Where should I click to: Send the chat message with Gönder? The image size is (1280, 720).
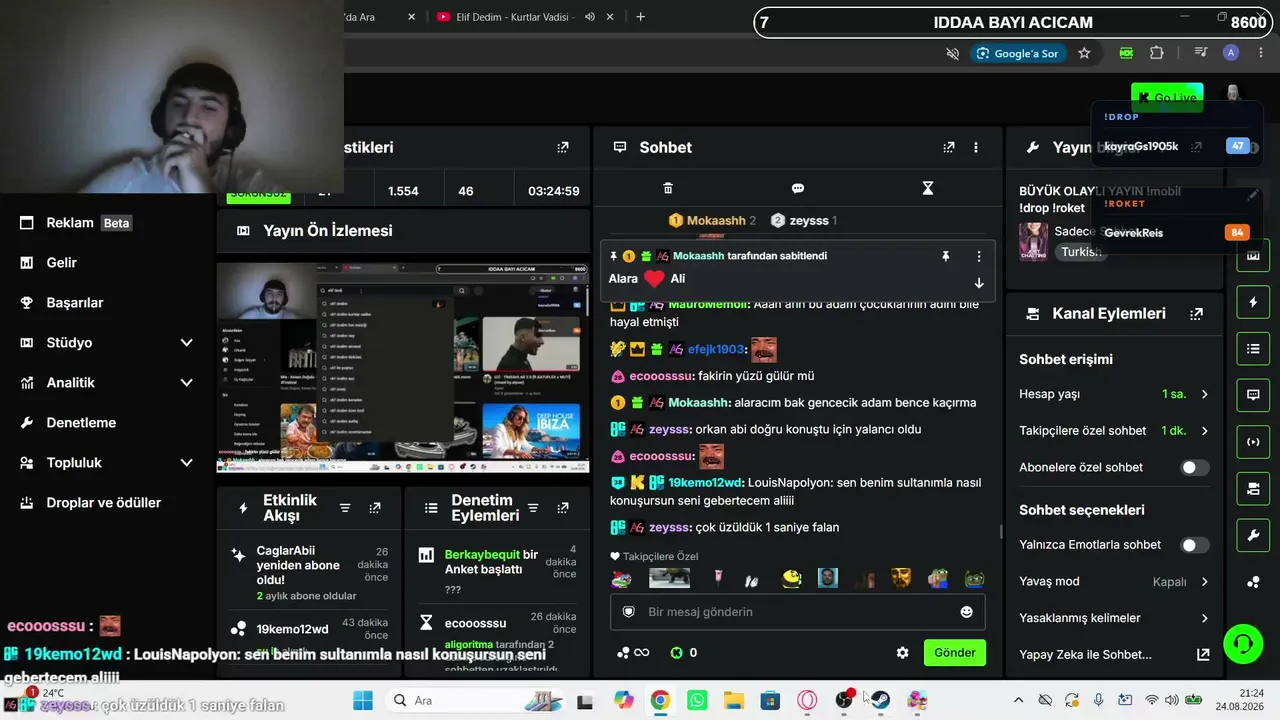coord(955,653)
